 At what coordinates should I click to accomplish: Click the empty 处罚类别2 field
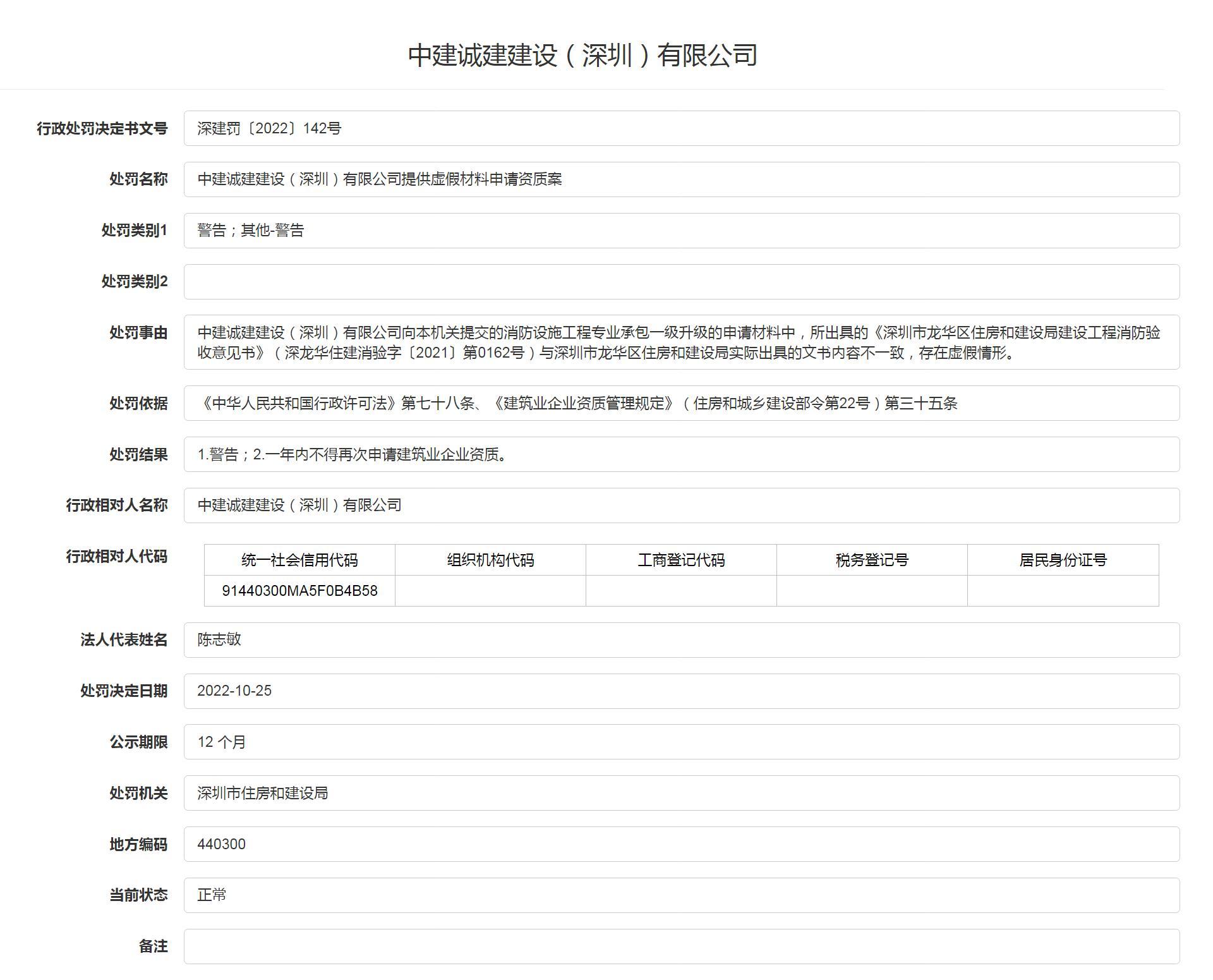682,282
